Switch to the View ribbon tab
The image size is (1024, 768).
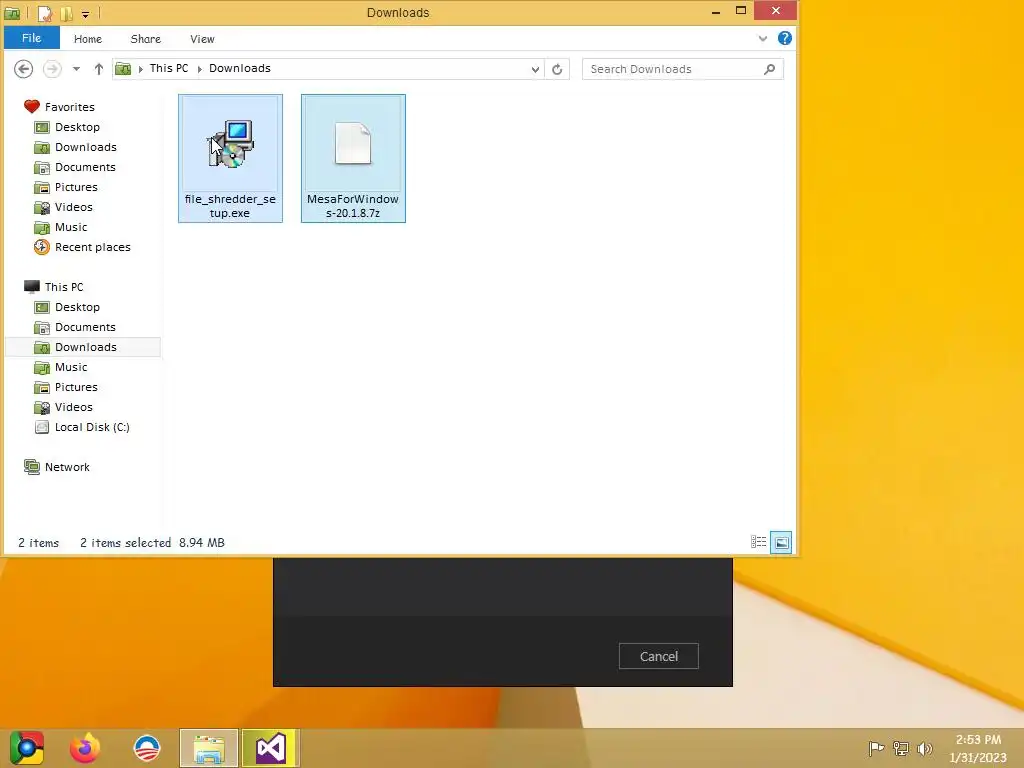pos(202,39)
